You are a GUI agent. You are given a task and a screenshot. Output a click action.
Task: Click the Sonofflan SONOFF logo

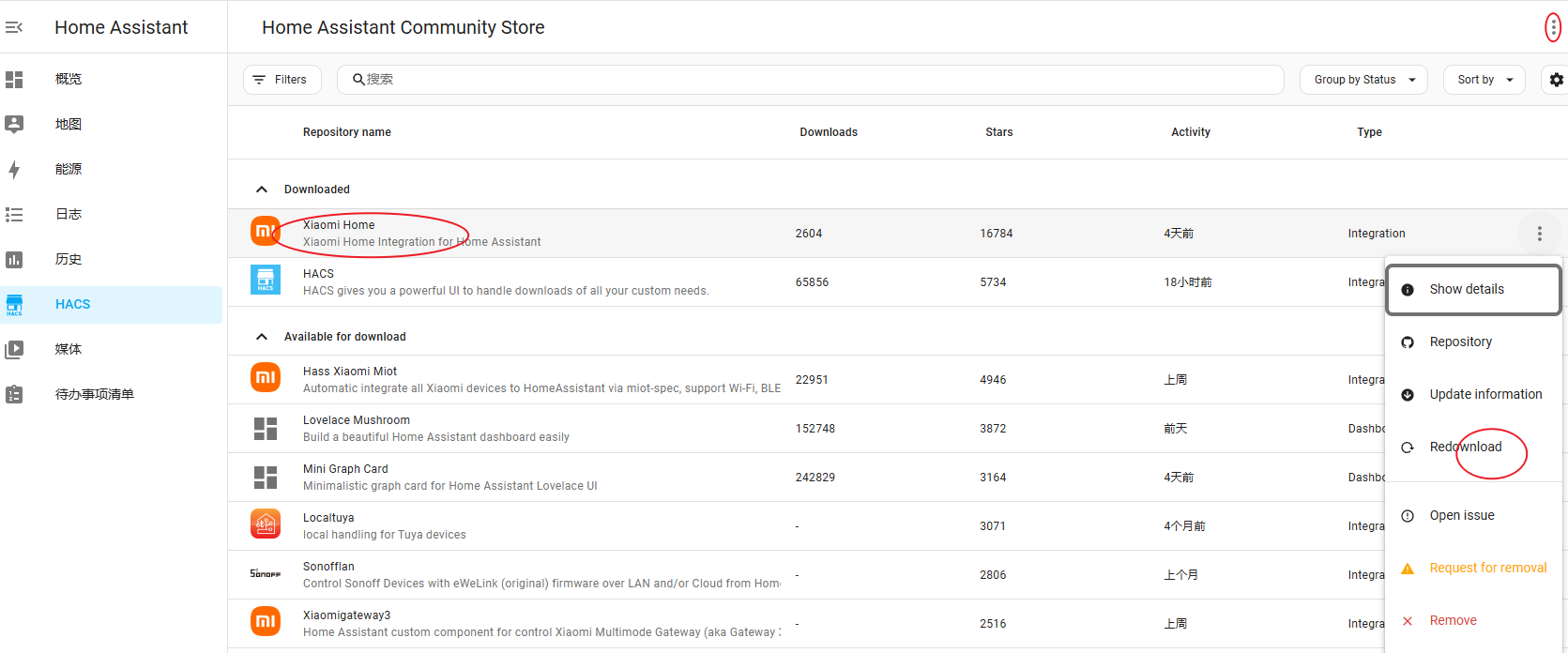266,573
